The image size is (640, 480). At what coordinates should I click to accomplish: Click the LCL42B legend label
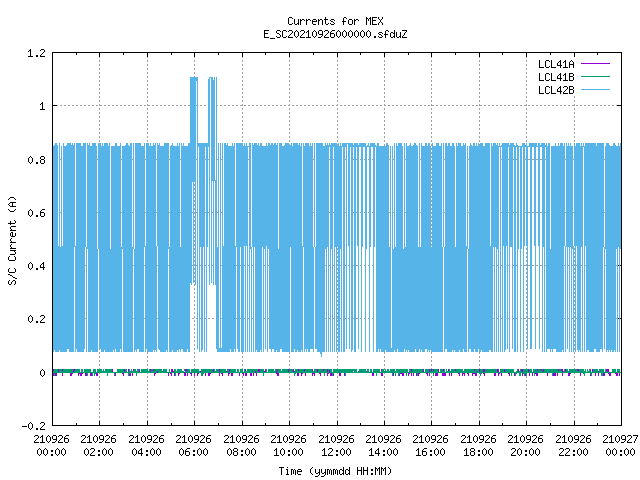tap(556, 90)
